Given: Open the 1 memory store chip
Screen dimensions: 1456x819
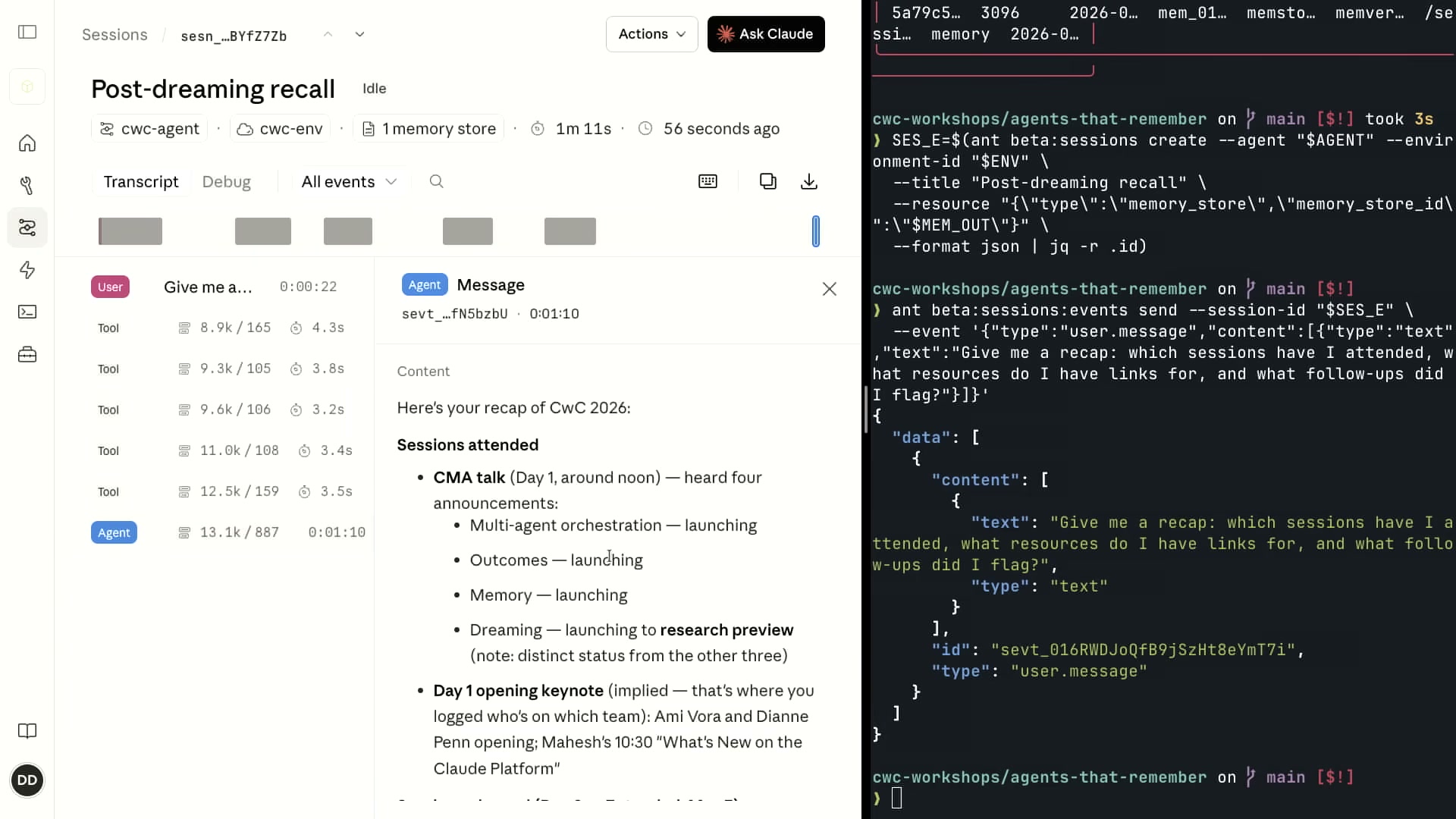Looking at the screenshot, I should [429, 129].
